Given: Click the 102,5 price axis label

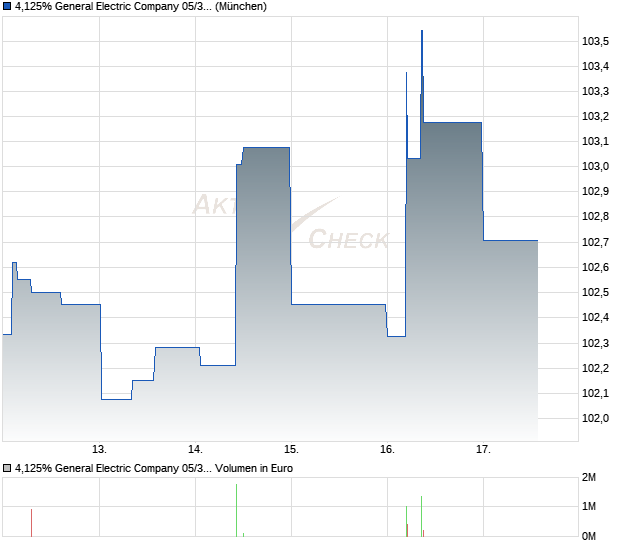Looking at the screenshot, I should (595, 292).
